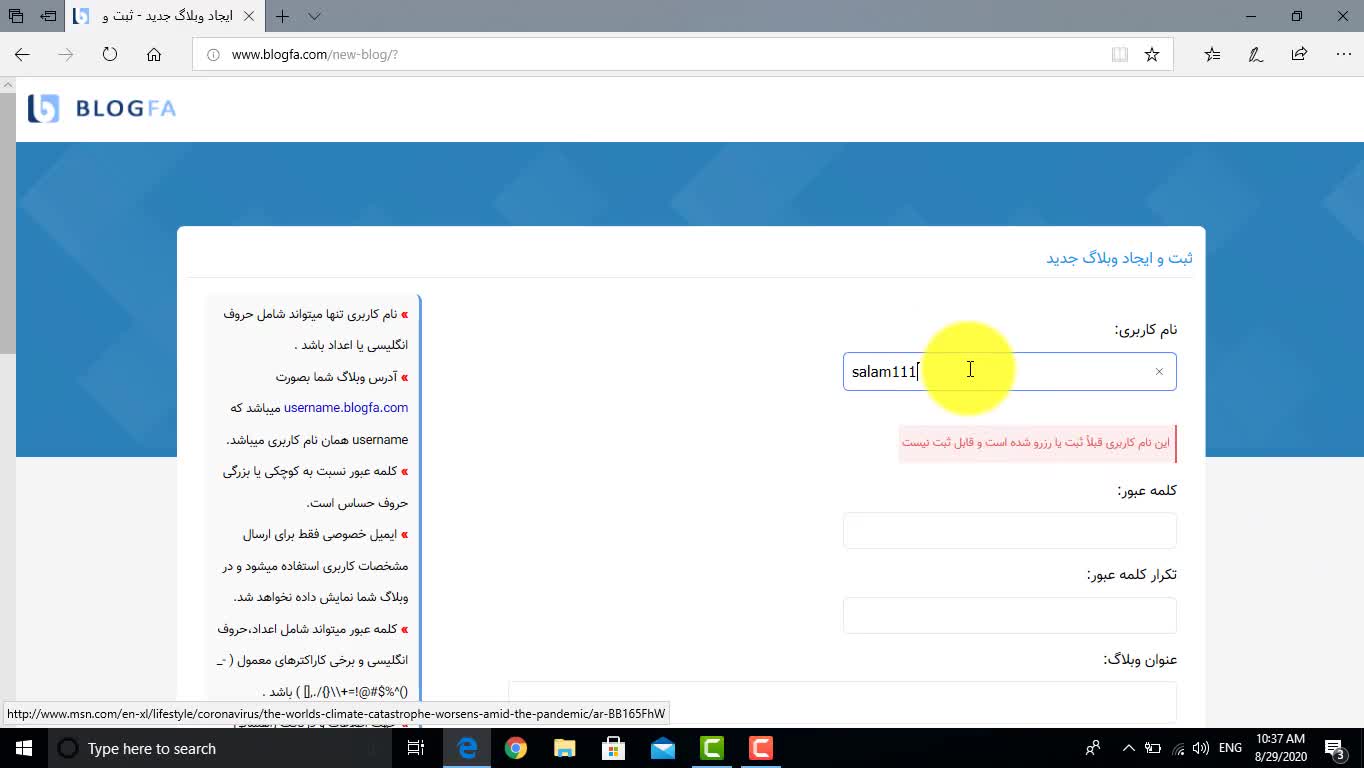Click the Blogfa logo
This screenshot has height=768, width=1364.
[102, 108]
